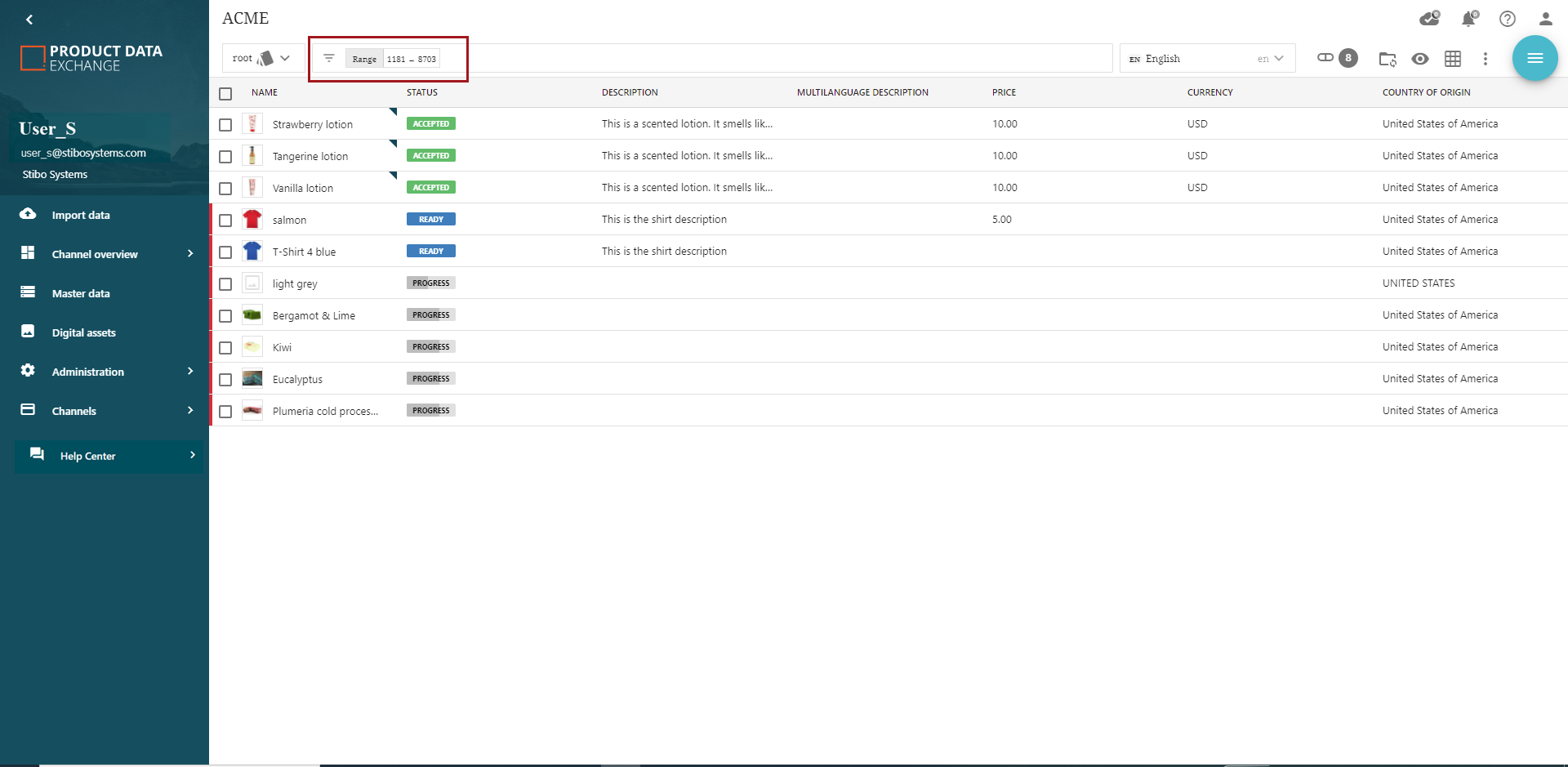Image resolution: width=1568 pixels, height=767 pixels.
Task: Open the root category dropdown
Action: (x=262, y=58)
